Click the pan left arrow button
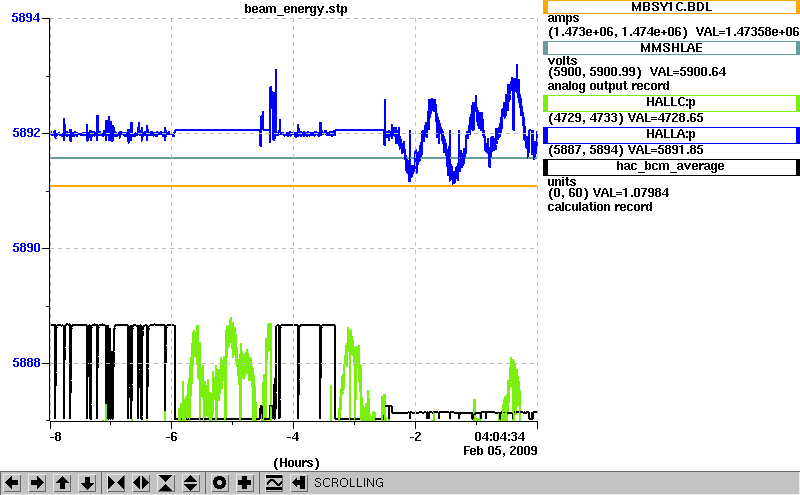Viewport: 800px width, 495px height. click(x=12, y=483)
